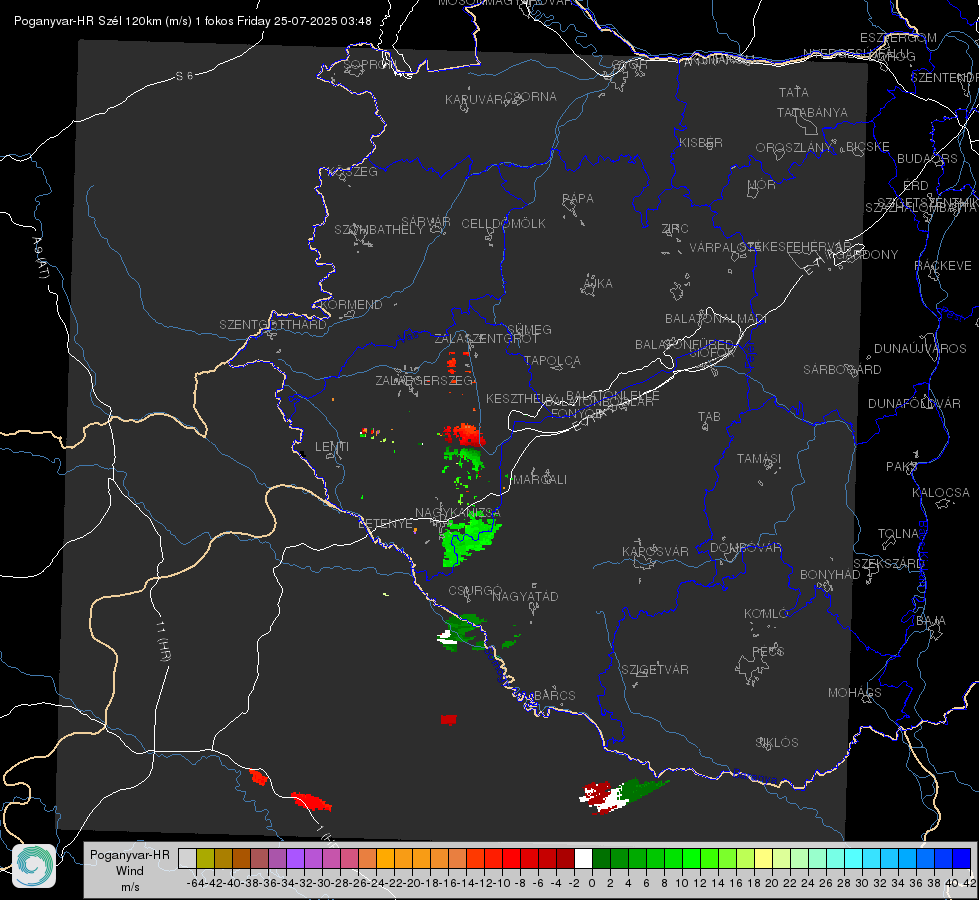This screenshot has height=900, width=979.
Task: Click the KOMLO city label
Action: [766, 614]
